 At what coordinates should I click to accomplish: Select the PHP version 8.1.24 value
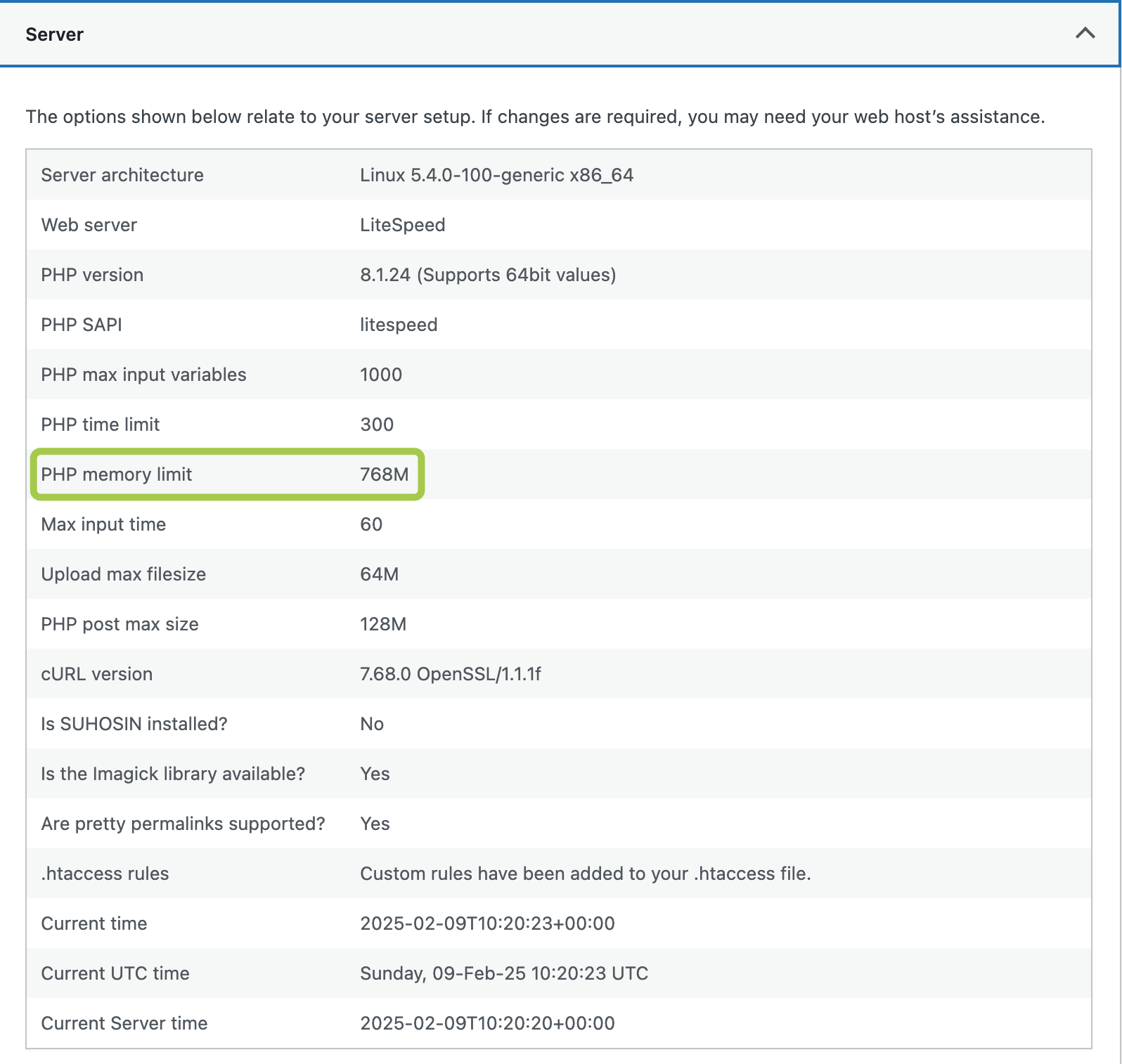tap(487, 275)
